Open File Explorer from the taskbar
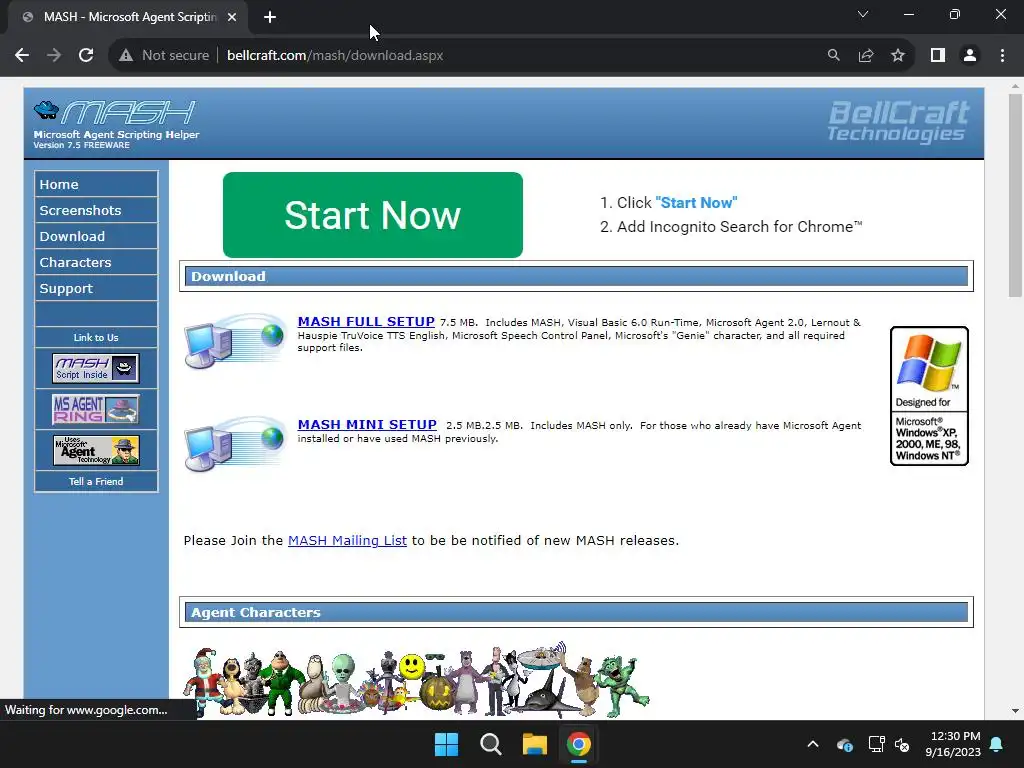The height and width of the screenshot is (768, 1024). (535, 744)
